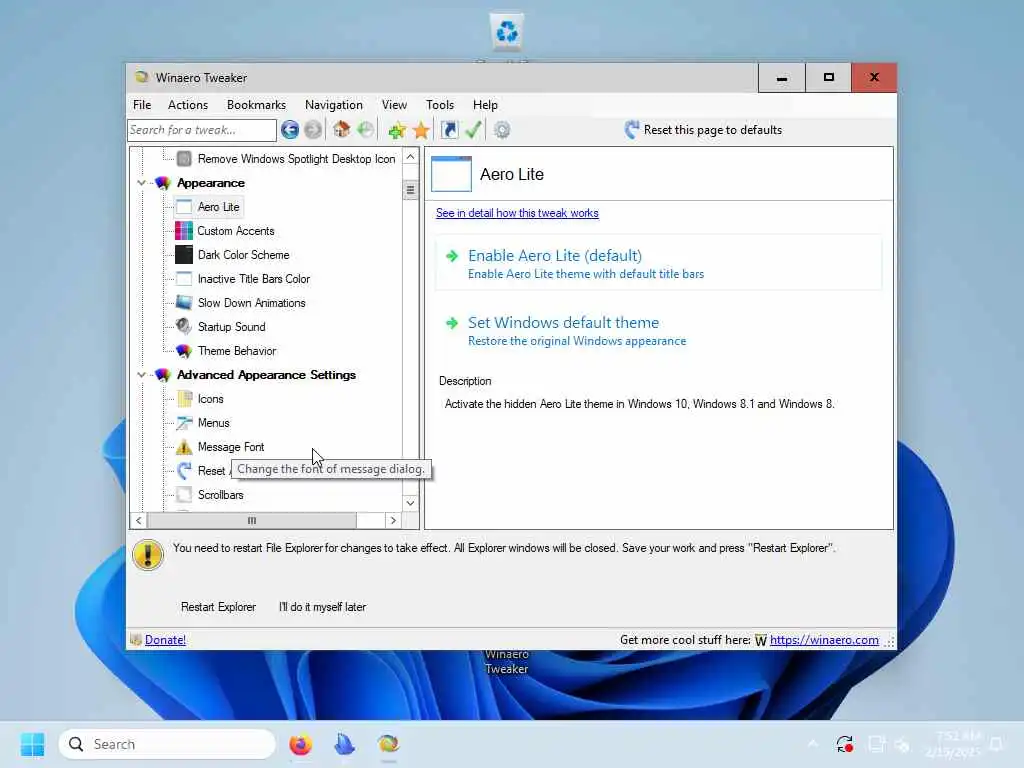
Task: Open bookmarks with the gold star icon
Action: tap(421, 131)
